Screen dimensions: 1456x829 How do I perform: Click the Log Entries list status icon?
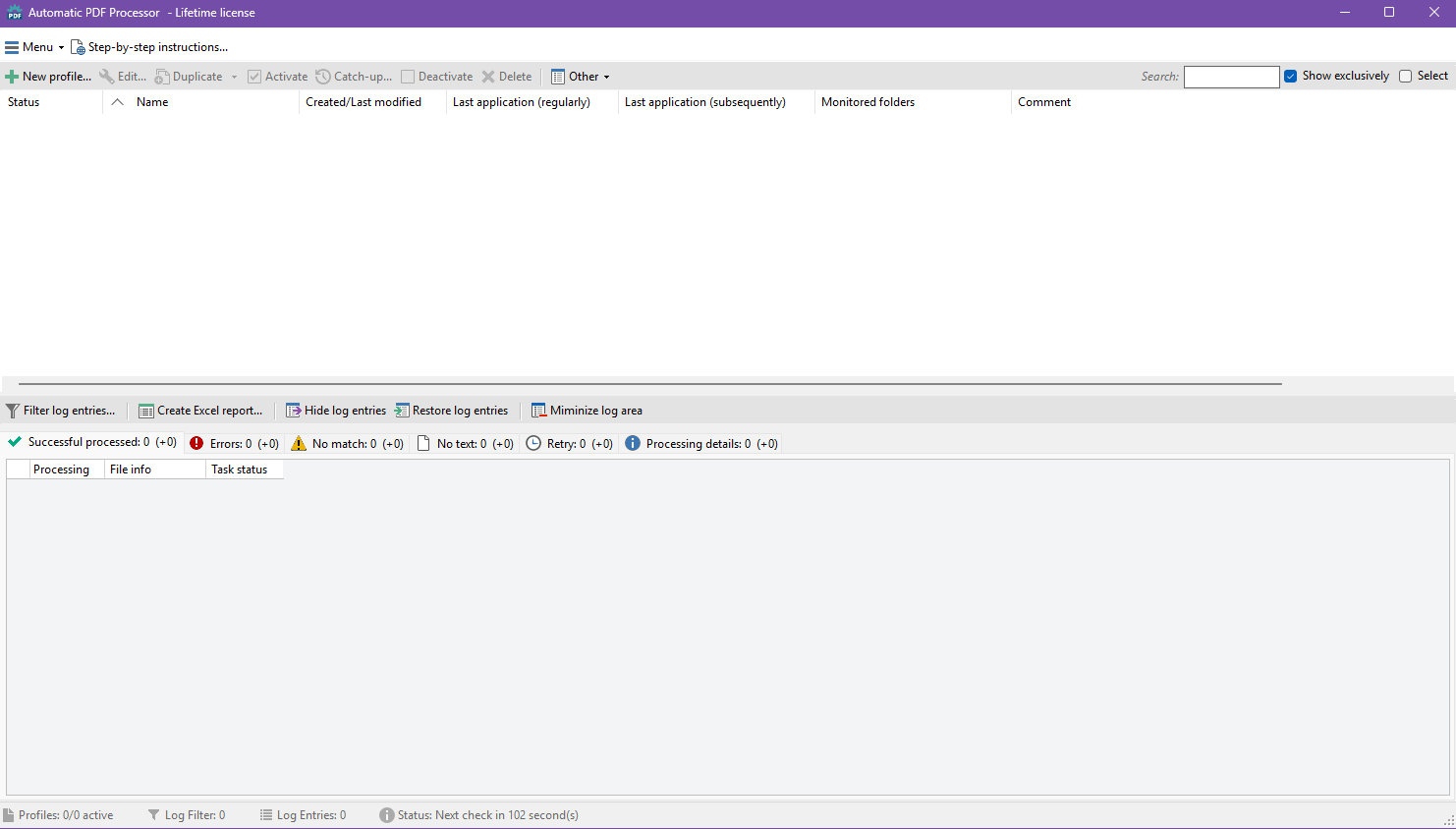(266, 814)
